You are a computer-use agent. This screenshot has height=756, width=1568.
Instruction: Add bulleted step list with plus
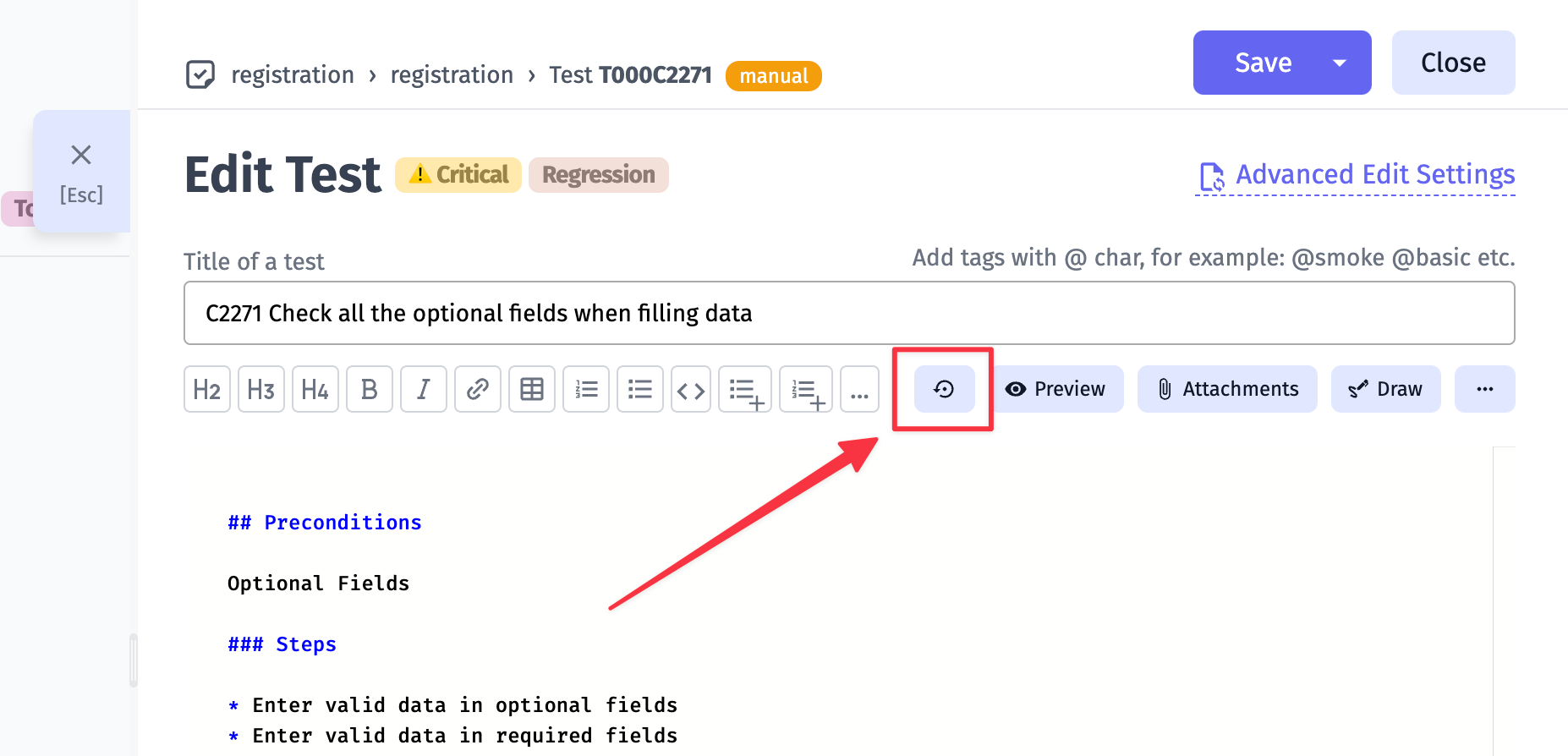click(x=745, y=389)
